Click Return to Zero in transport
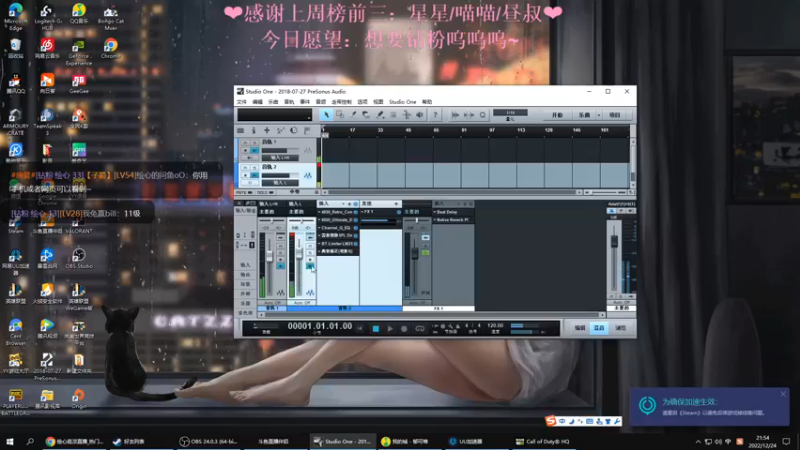This screenshot has width=800, height=450. click(360, 329)
